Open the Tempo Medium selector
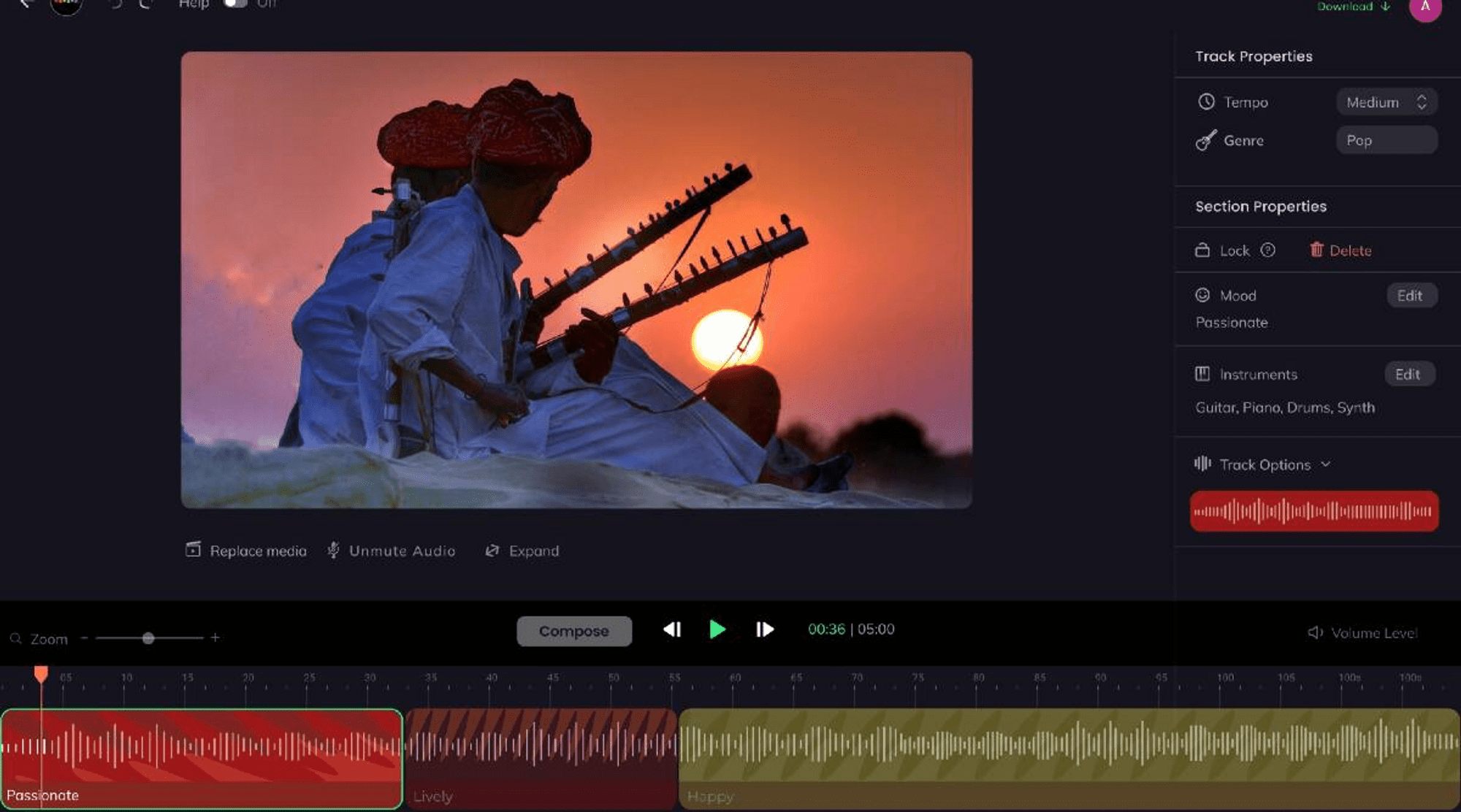 1386,101
